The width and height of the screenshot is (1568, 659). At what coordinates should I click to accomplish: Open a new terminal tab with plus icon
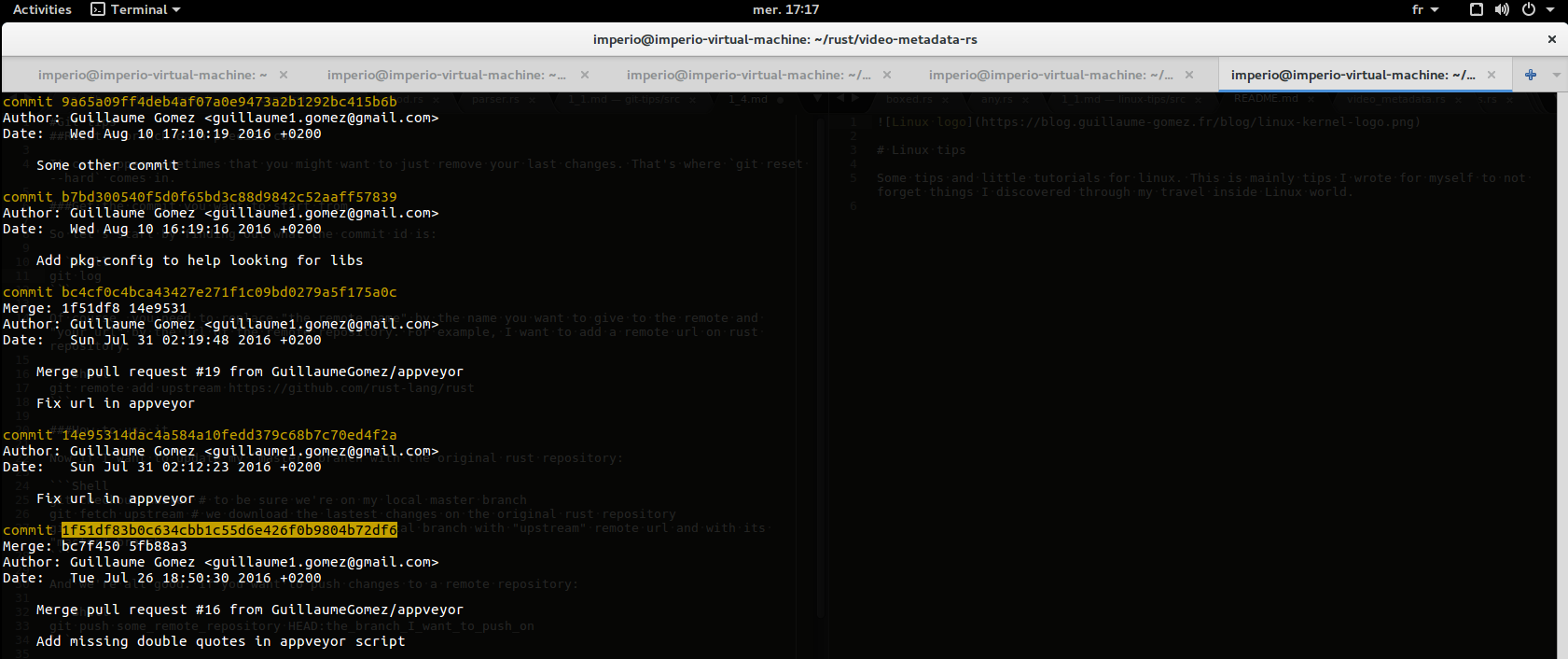[1530, 75]
